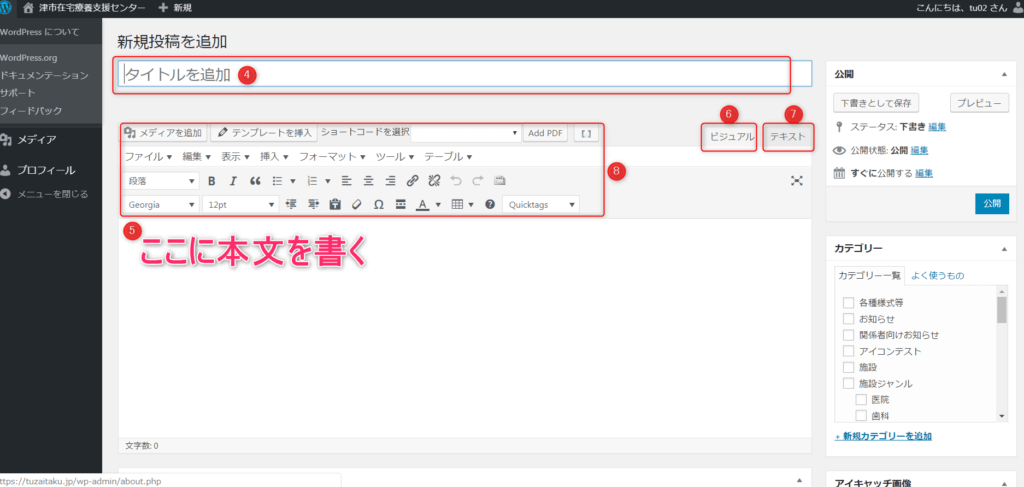Check the お知らせ category checkbox
This screenshot has height=487, width=1024.
pyautogui.click(x=848, y=318)
